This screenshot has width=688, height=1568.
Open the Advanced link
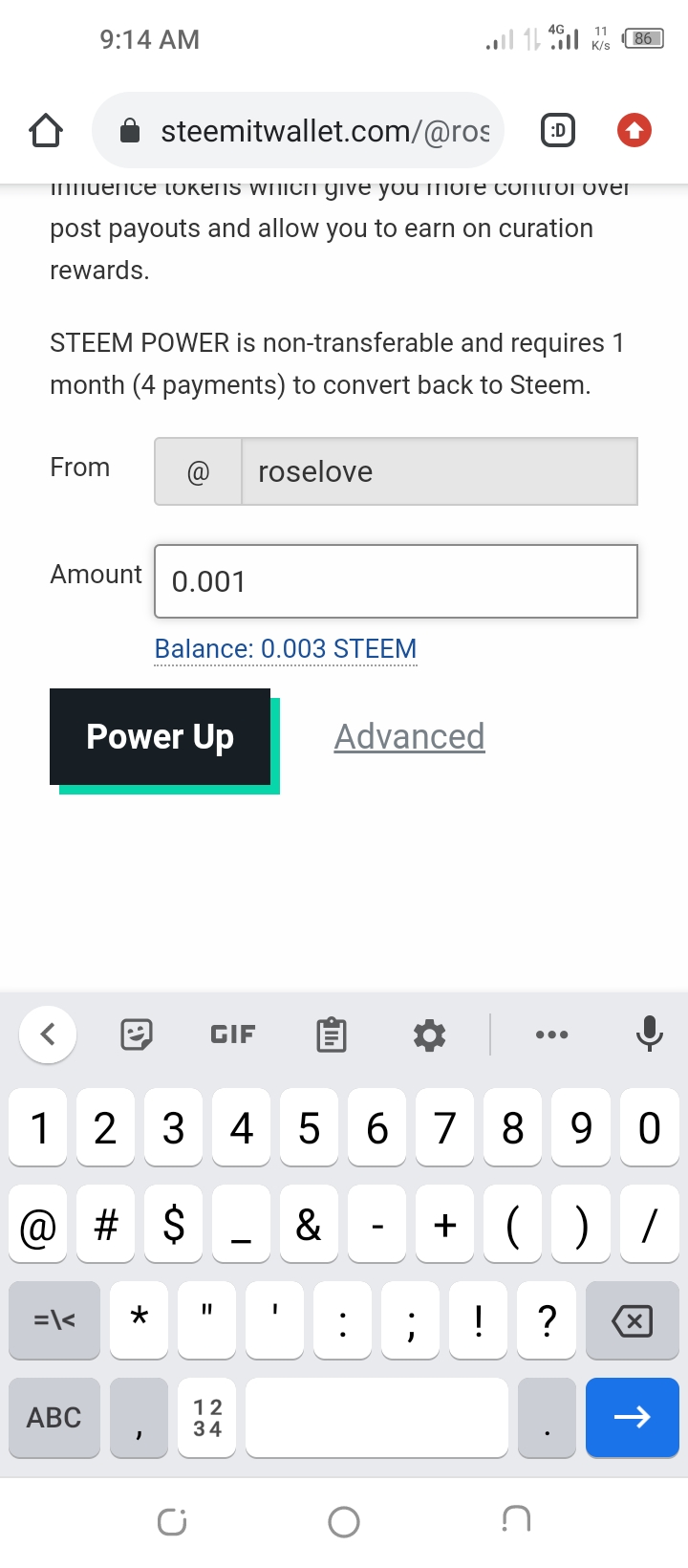409,737
